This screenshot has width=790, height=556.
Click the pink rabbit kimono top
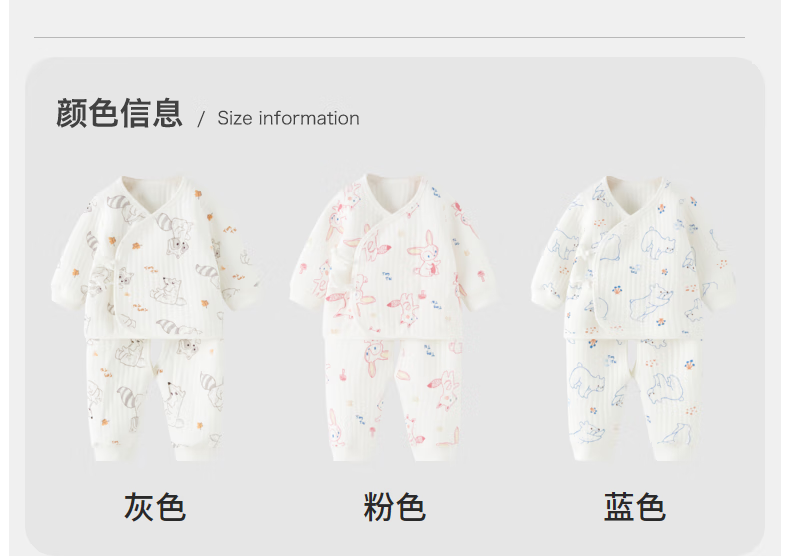click(394, 257)
